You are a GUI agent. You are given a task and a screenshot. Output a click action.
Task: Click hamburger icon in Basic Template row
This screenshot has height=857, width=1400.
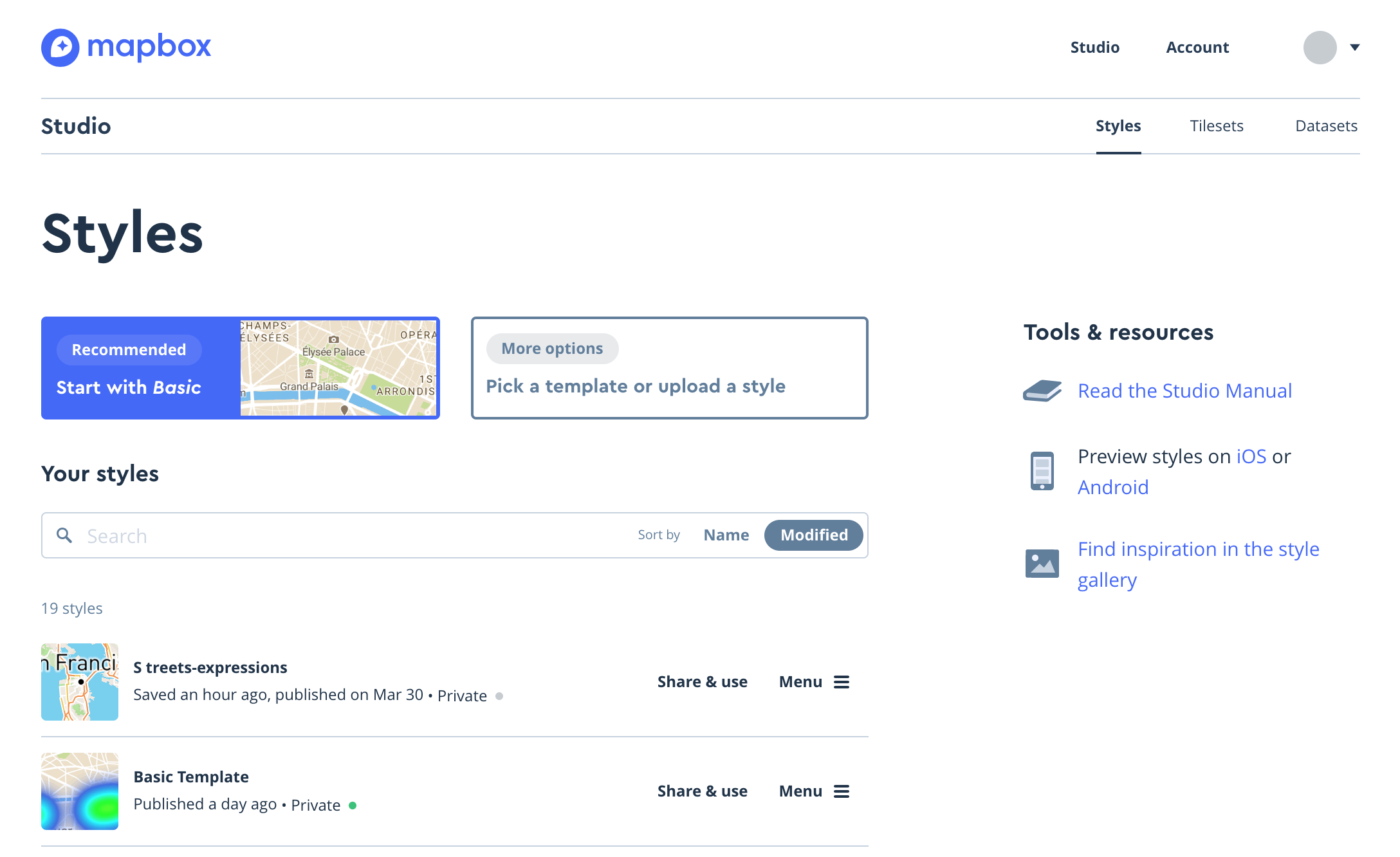841,791
